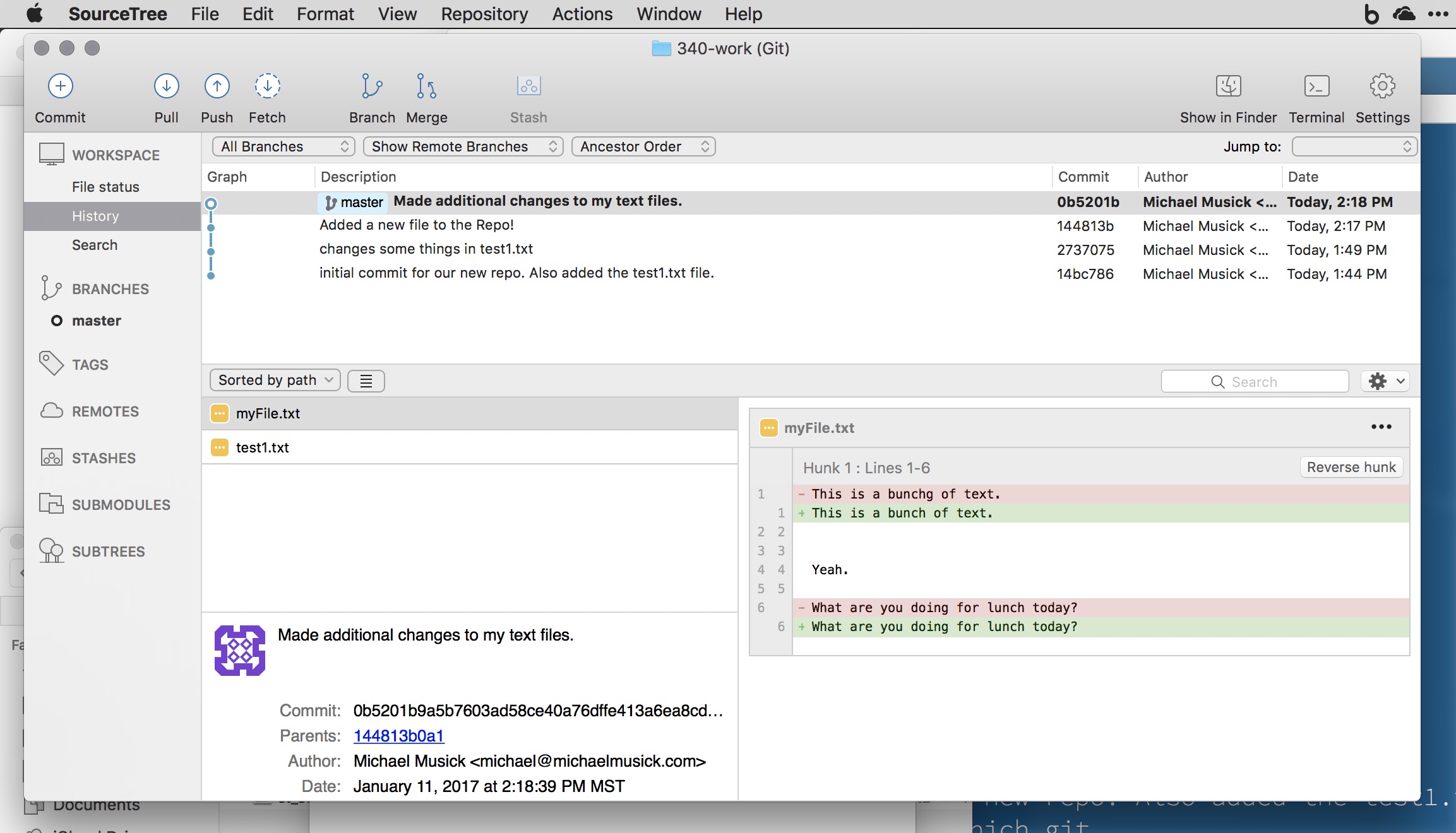Follow the parent commit link 144813b0a1
Screen dimensions: 1456x833
[398, 736]
